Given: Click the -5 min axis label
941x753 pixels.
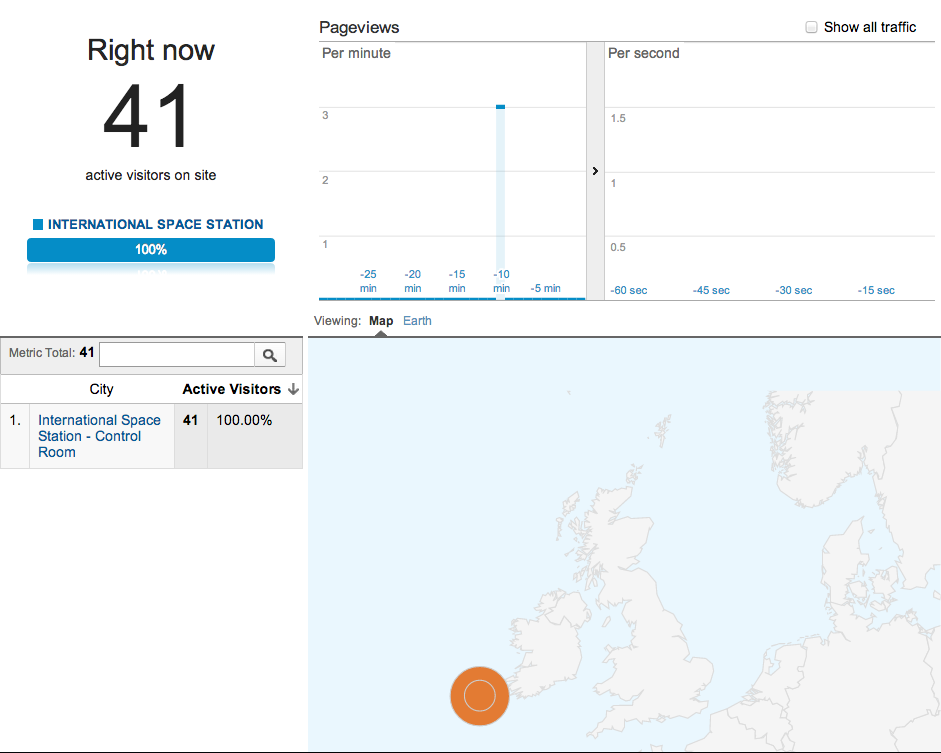Looking at the screenshot, I should click(x=546, y=289).
